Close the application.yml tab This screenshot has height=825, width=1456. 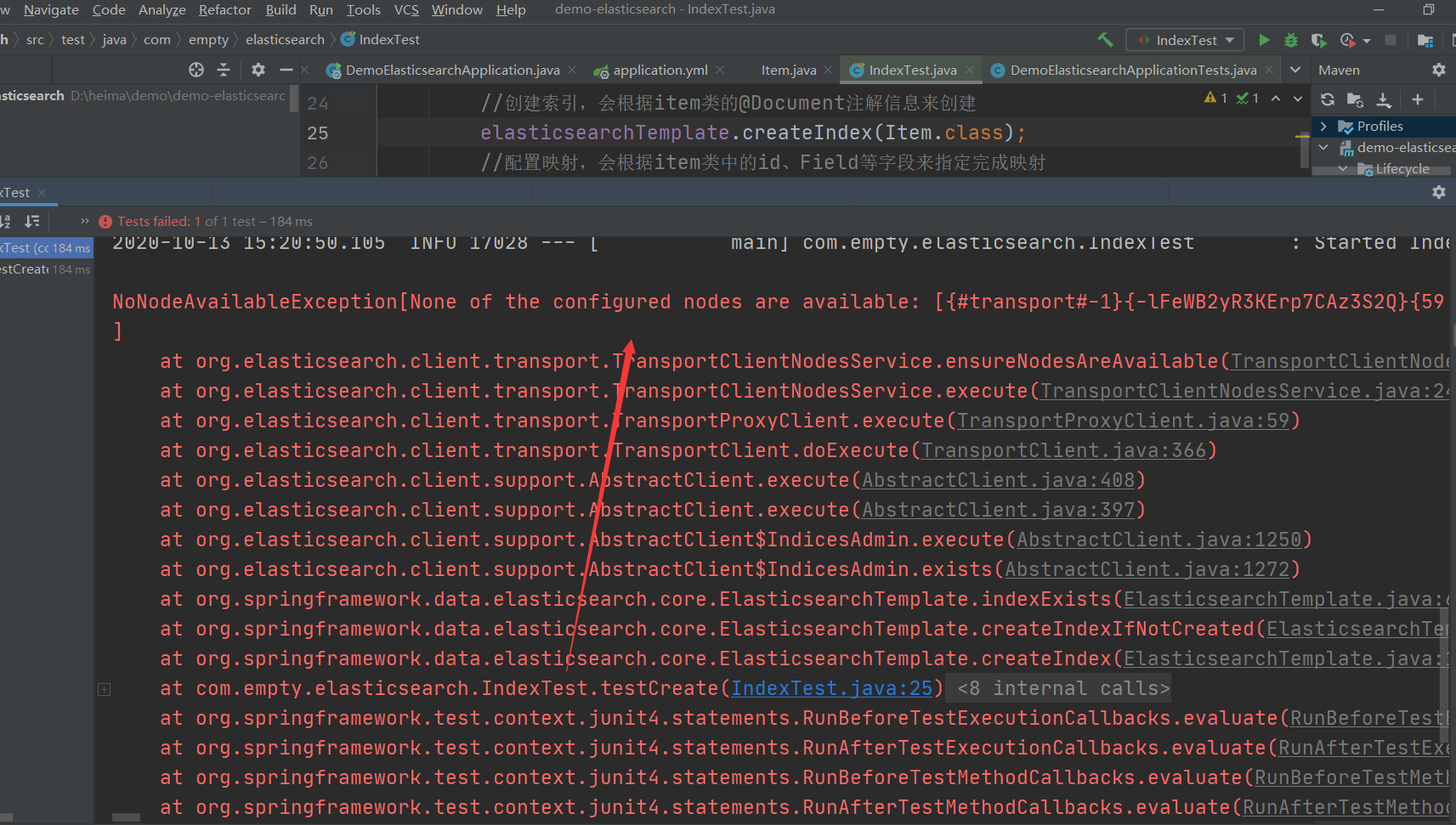coord(720,70)
